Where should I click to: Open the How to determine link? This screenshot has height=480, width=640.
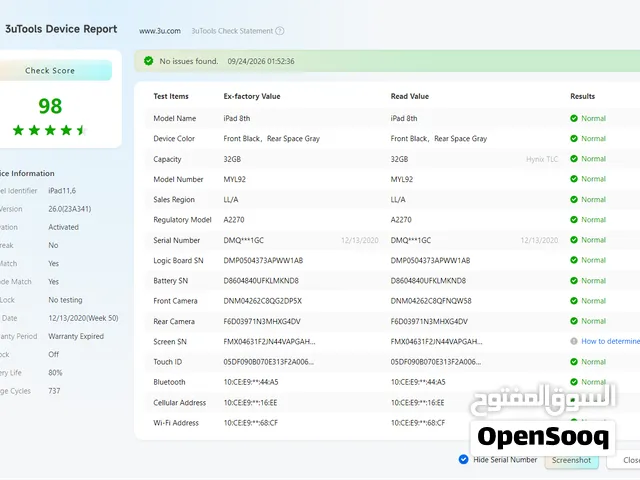coord(610,341)
